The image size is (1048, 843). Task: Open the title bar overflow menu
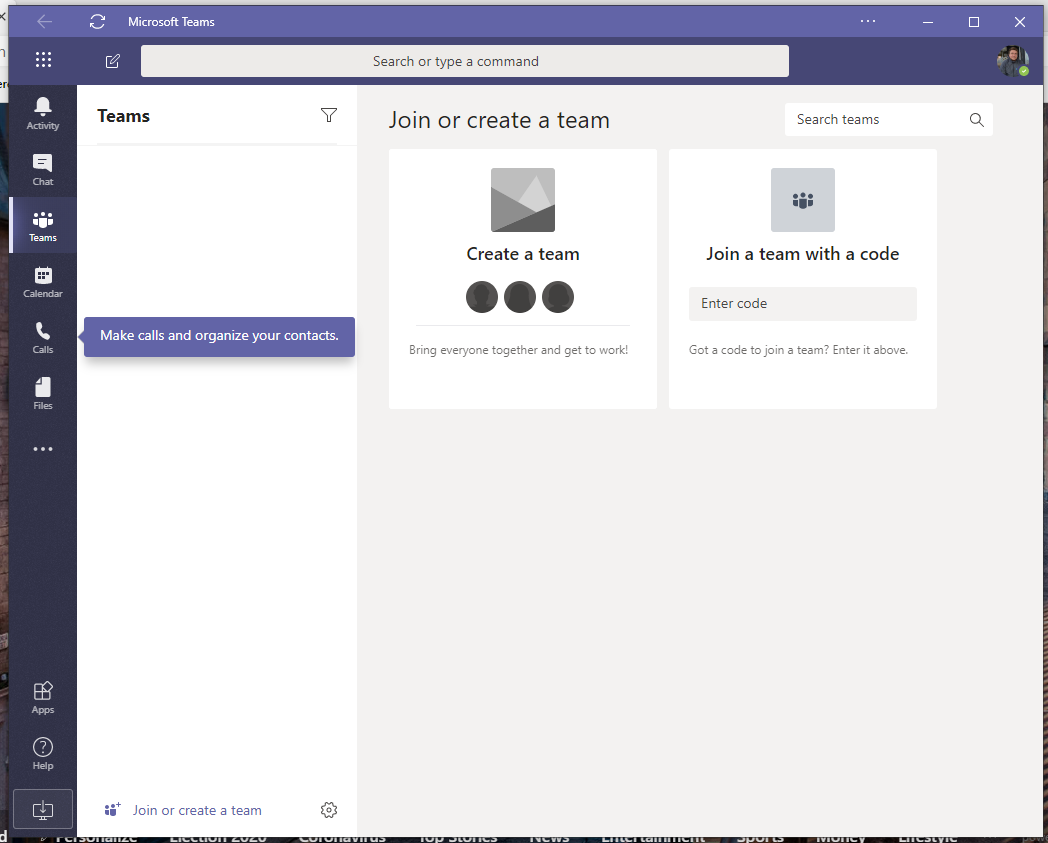[867, 21]
